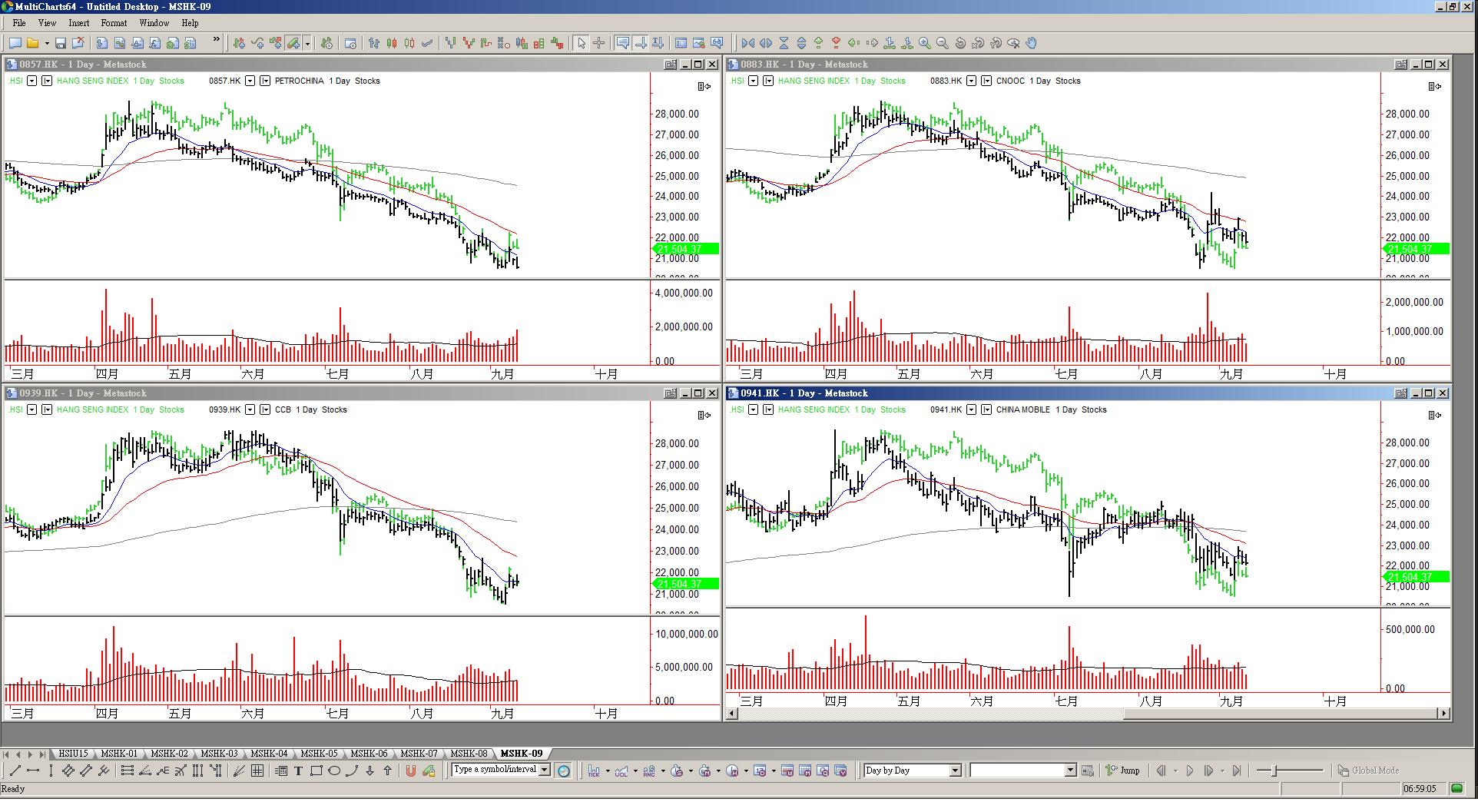Select the crosshair cursor tool
The height and width of the screenshot is (812, 1478).
pos(599,43)
